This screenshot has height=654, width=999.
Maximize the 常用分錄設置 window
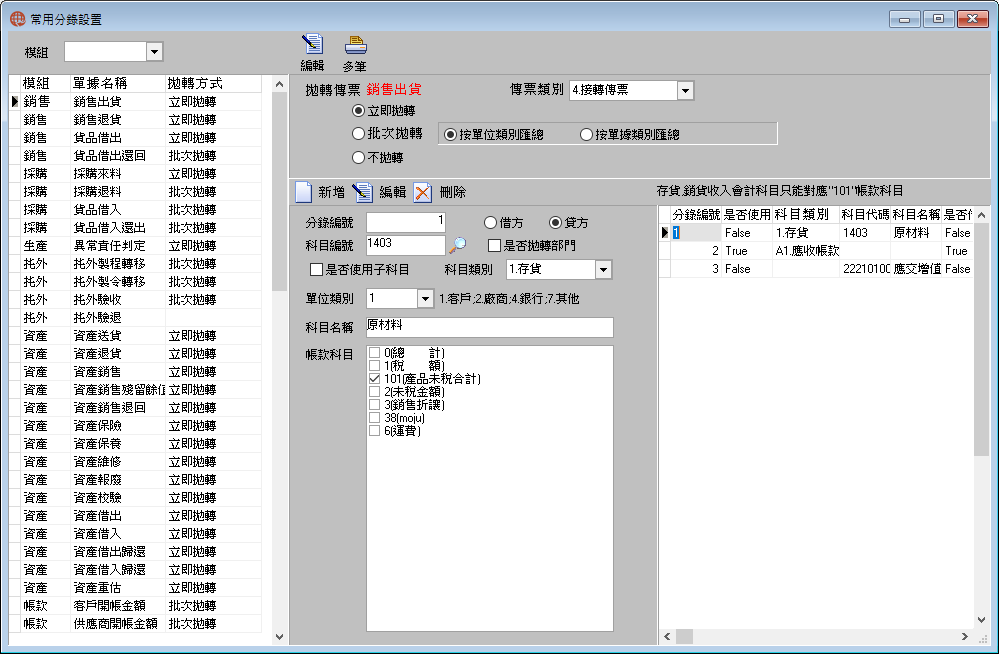coord(938,19)
